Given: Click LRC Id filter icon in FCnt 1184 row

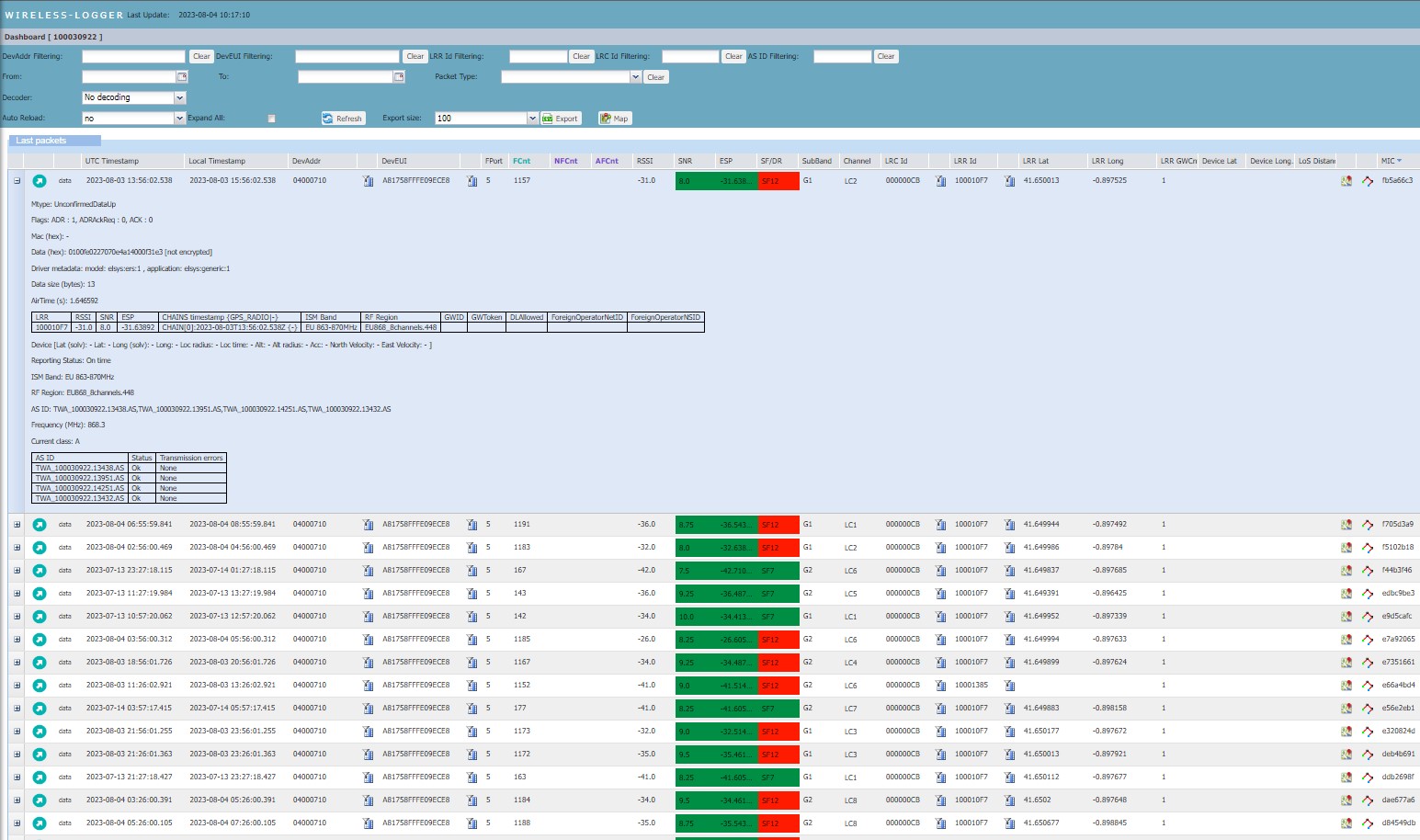Looking at the screenshot, I should click(940, 800).
